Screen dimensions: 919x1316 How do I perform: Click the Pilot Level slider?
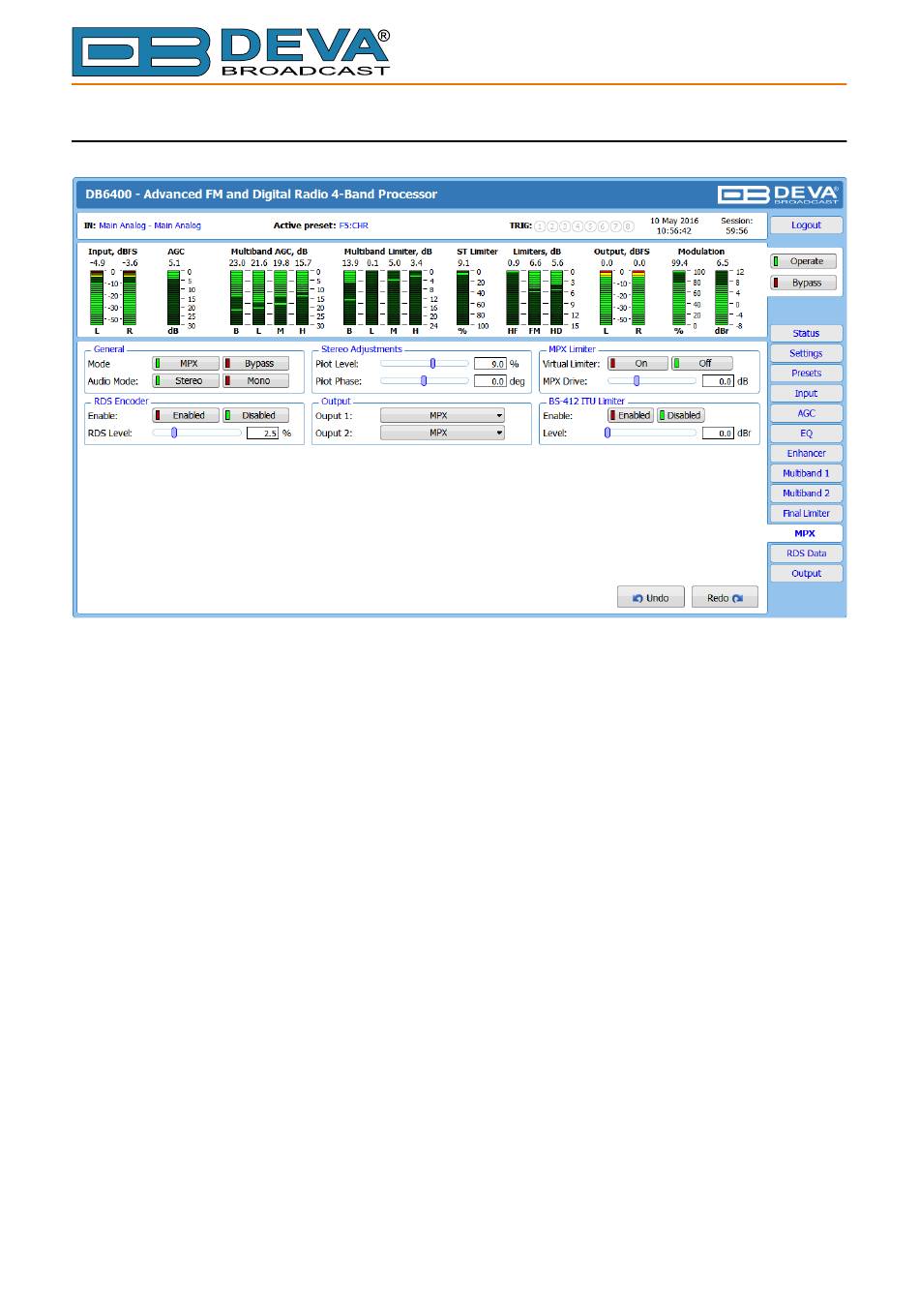(425, 364)
